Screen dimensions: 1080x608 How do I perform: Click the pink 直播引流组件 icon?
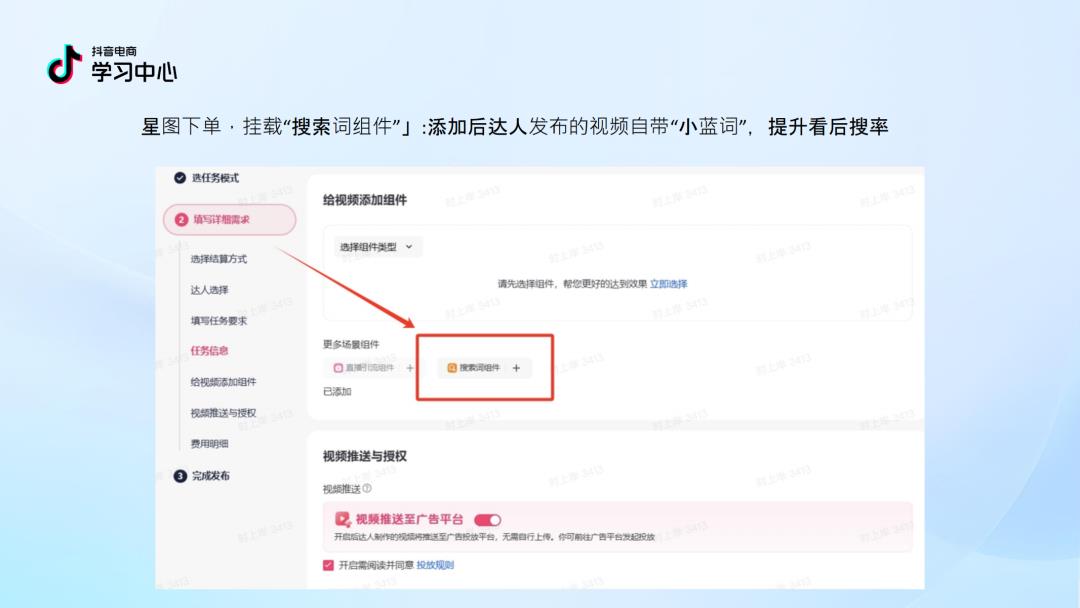[x=338, y=368]
